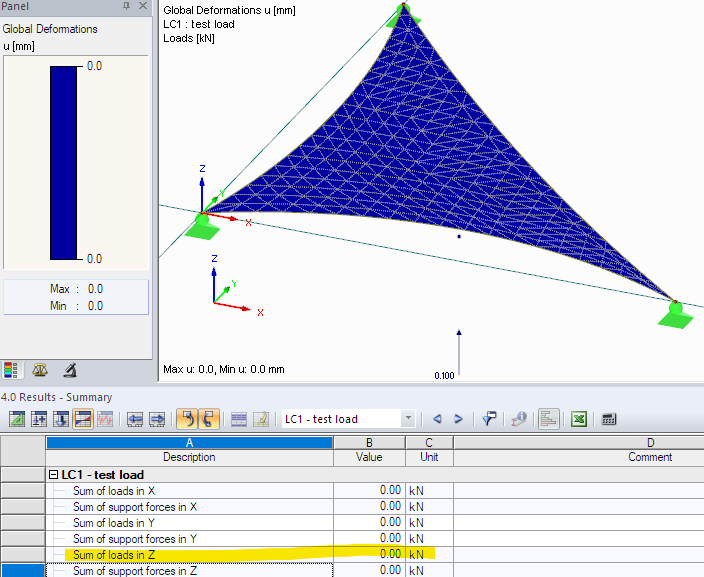
Task: Click the model data table icon with green triangle
Action: pos(17,419)
